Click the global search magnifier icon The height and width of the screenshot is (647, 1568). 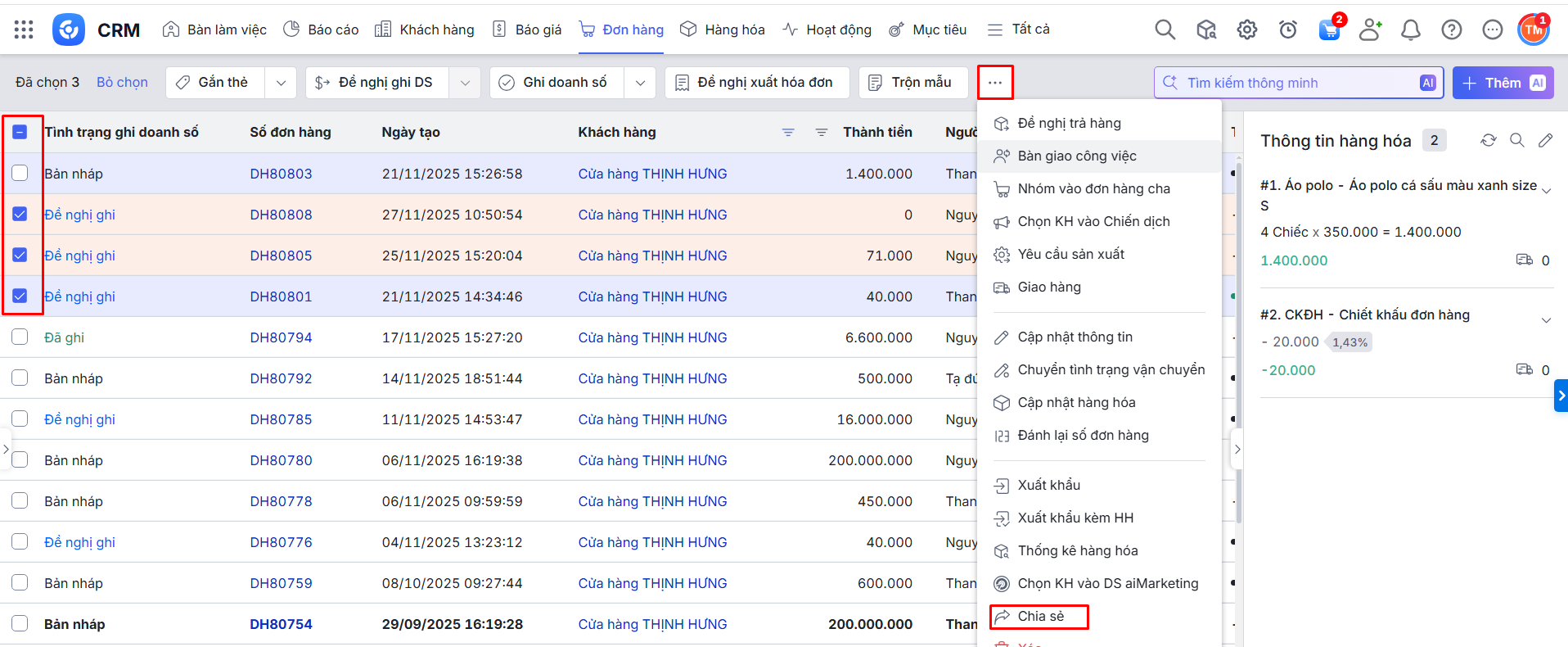click(x=1165, y=29)
